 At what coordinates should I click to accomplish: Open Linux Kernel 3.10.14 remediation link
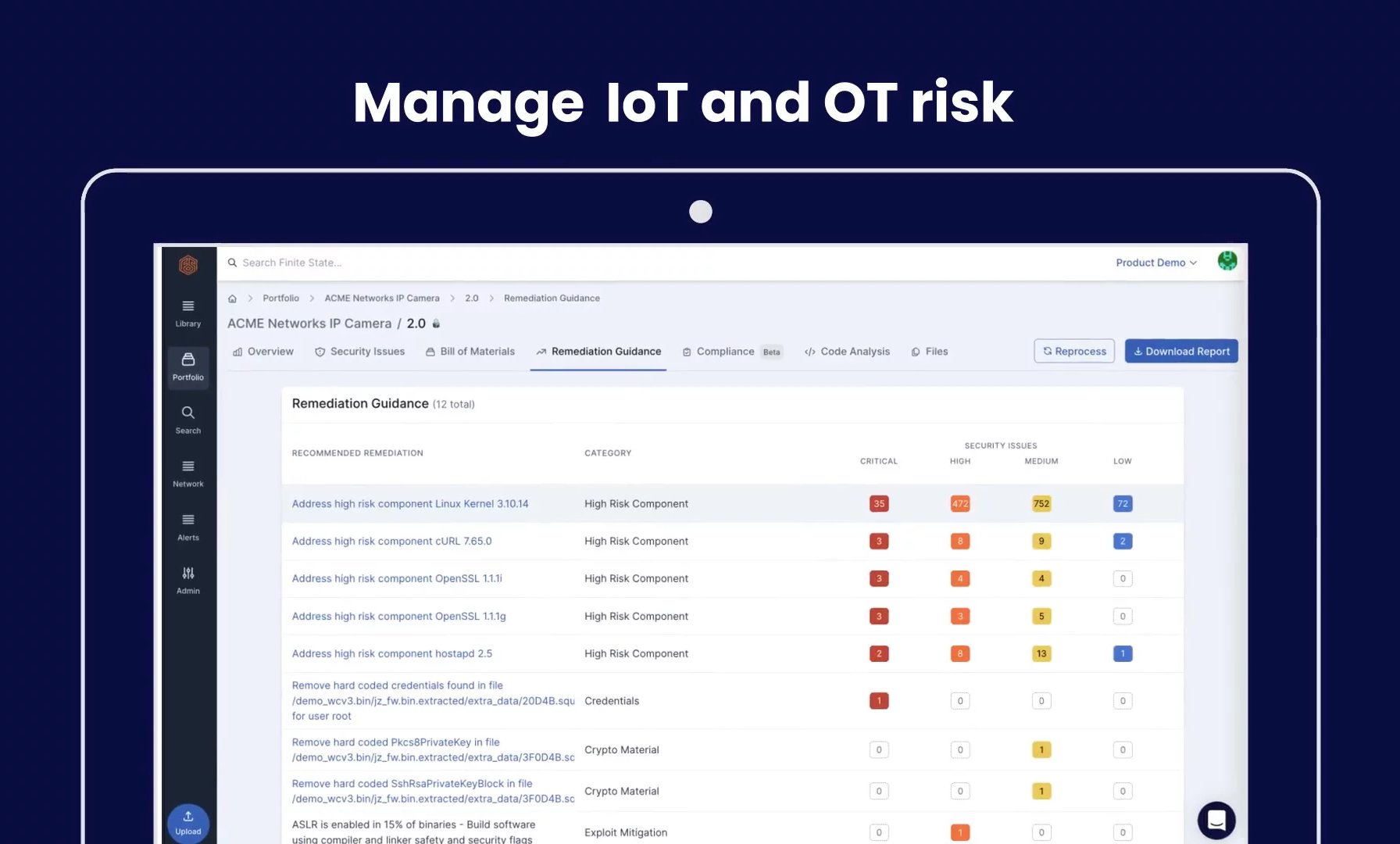[x=410, y=504]
